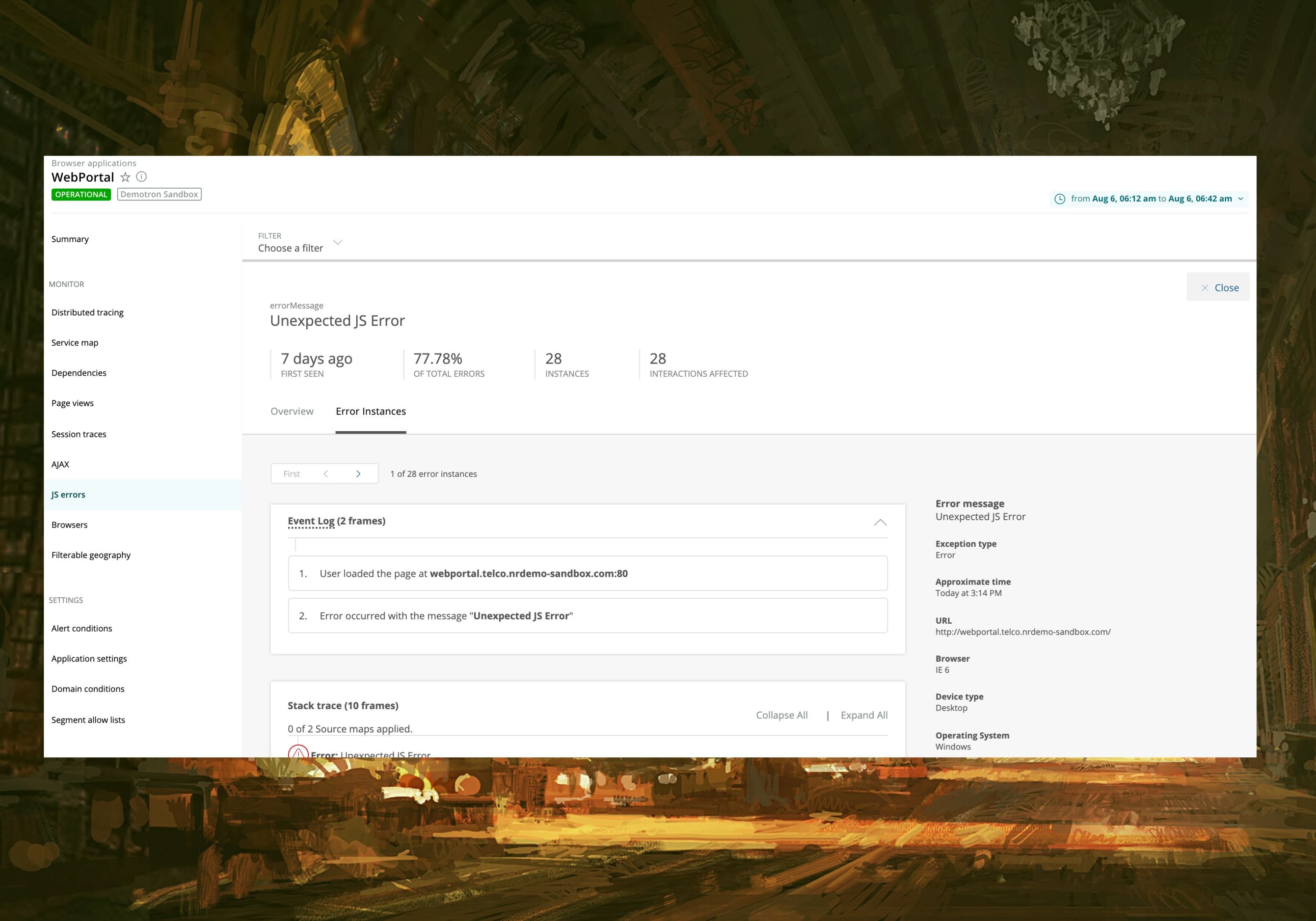Open the AJAX sidebar item
1316x921 pixels.
[60, 465]
